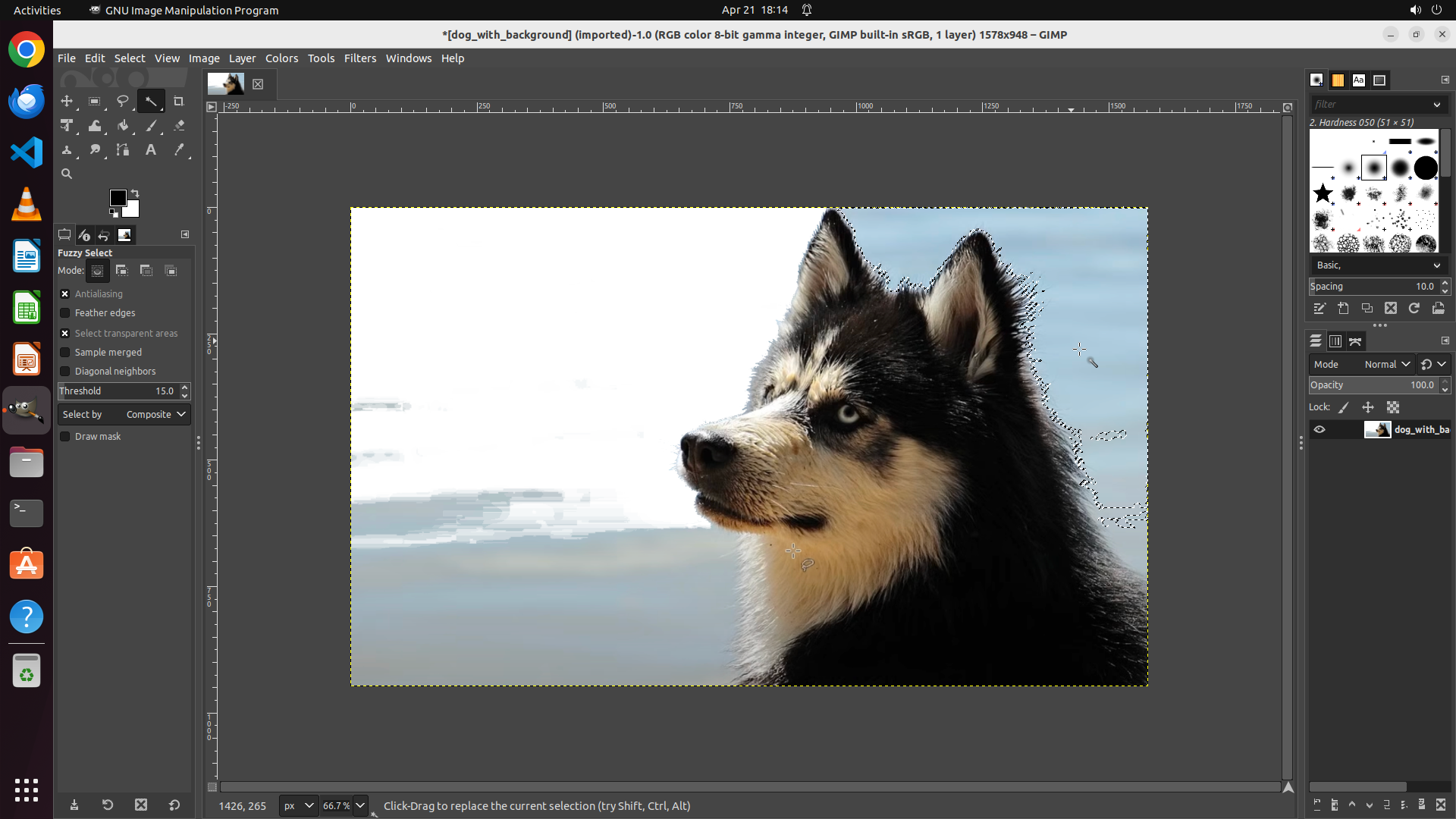Select the Bucket Fill tool
This screenshot has width=1456, height=819.
pos(123,126)
